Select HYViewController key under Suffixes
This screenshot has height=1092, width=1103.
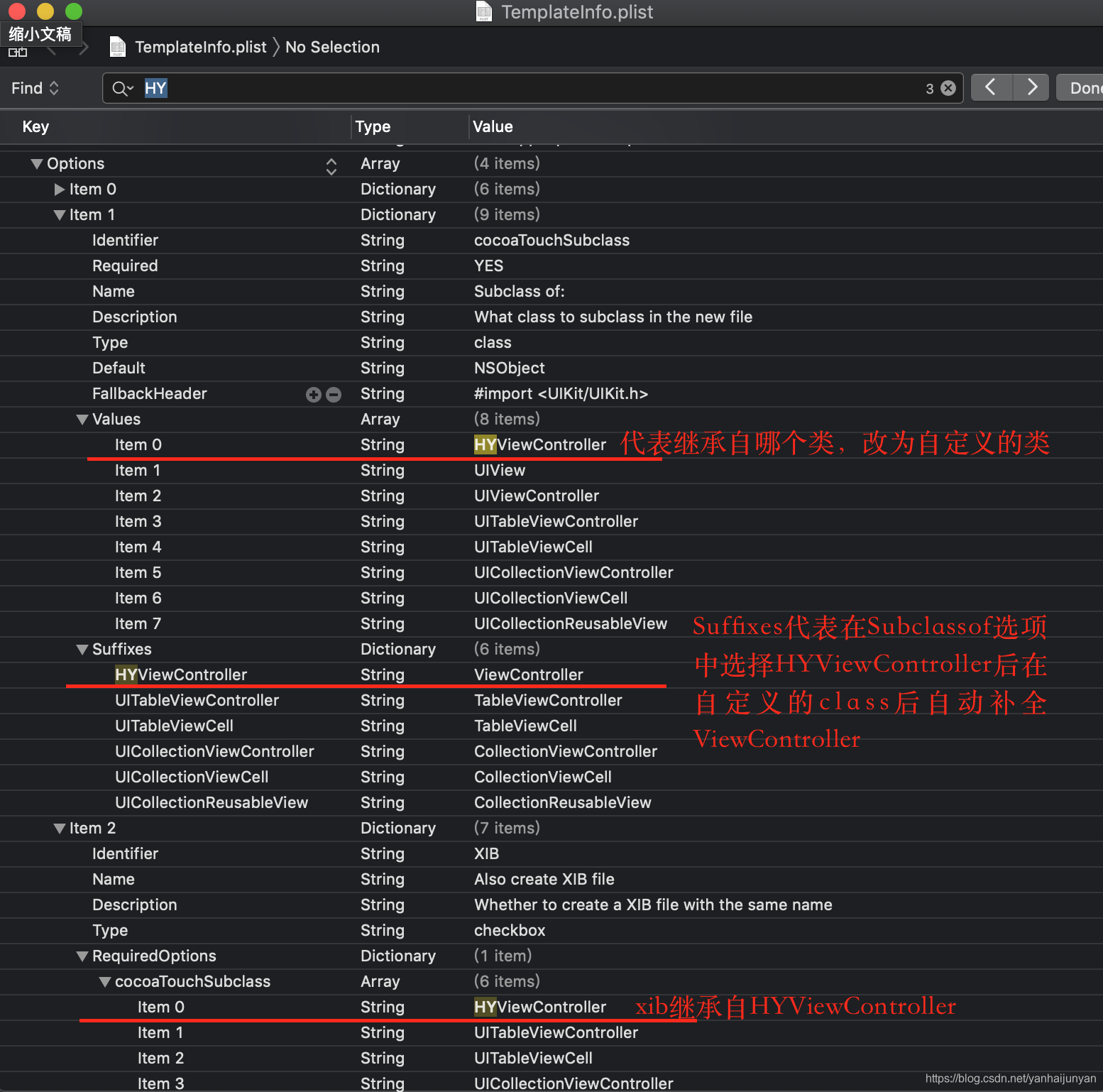pyautogui.click(x=181, y=675)
